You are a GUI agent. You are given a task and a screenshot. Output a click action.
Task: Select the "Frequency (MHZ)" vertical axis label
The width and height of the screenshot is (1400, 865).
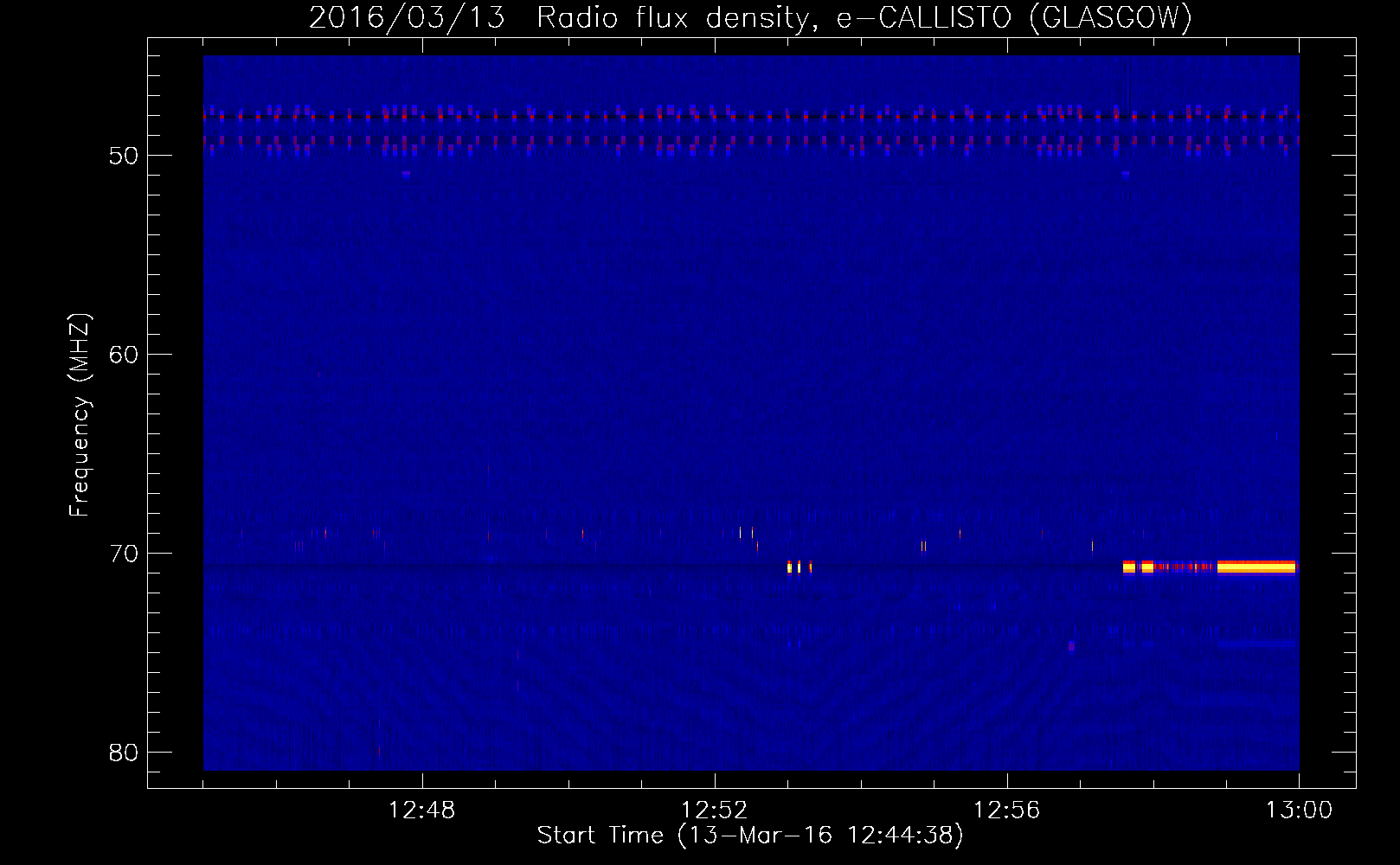click(80, 415)
